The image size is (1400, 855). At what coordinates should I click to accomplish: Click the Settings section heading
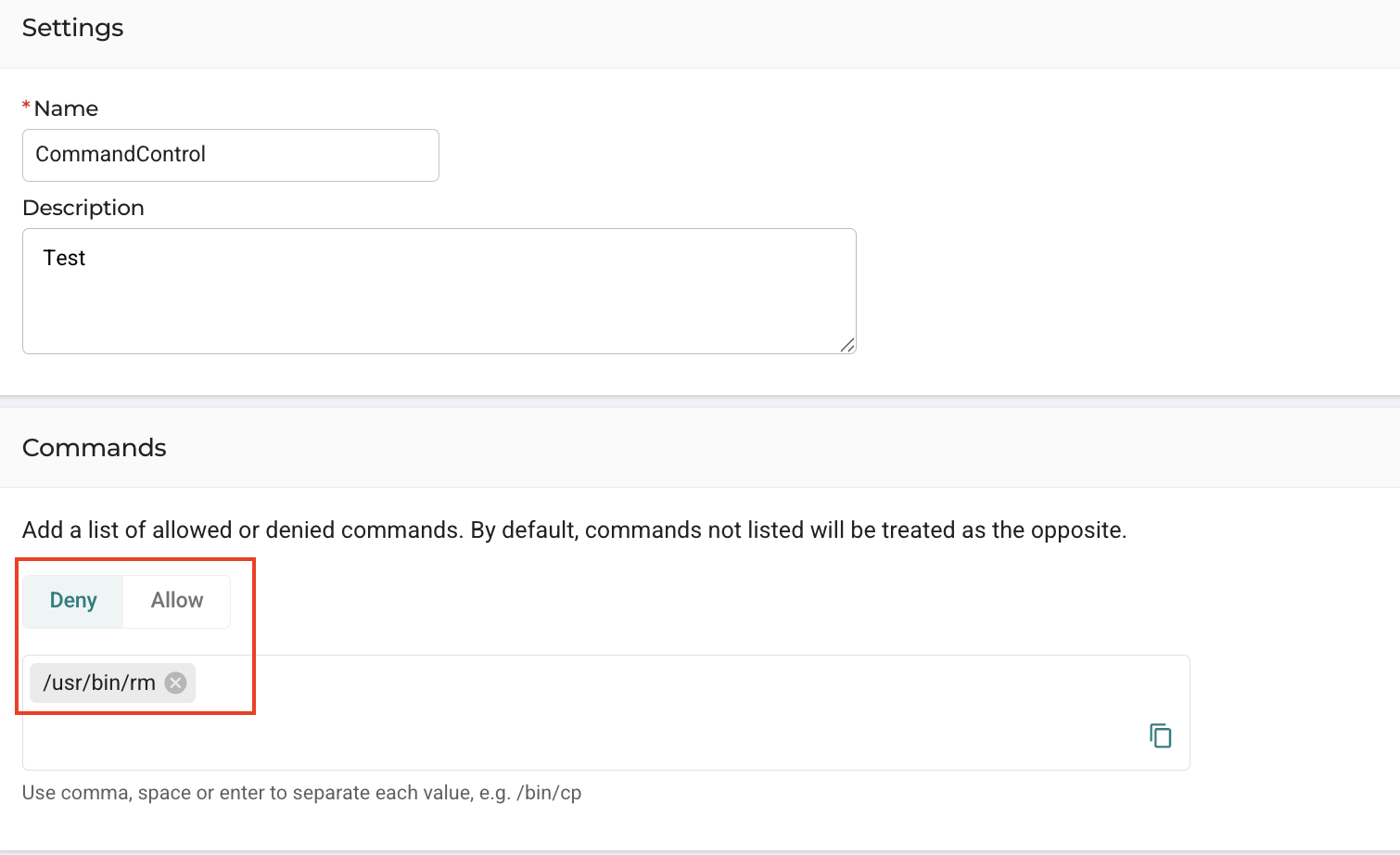point(73,28)
